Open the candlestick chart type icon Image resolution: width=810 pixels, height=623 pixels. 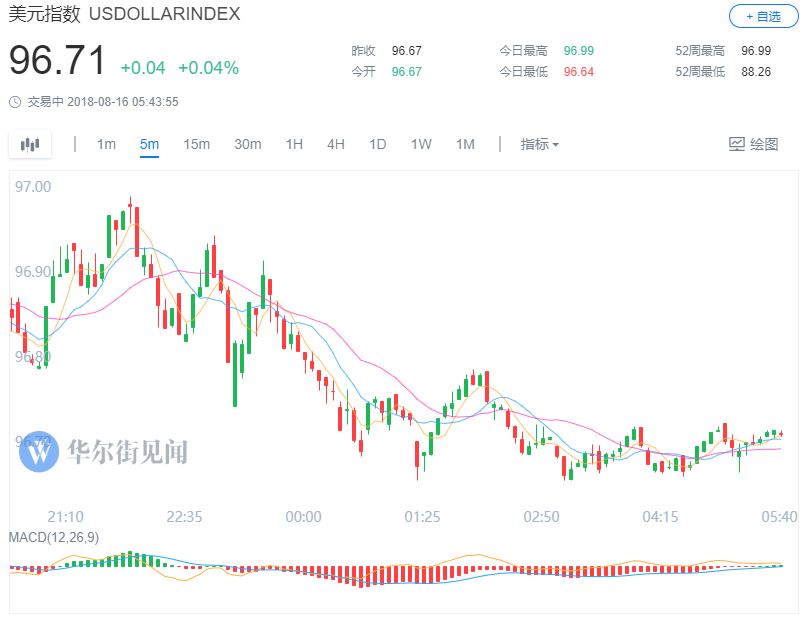(30, 144)
